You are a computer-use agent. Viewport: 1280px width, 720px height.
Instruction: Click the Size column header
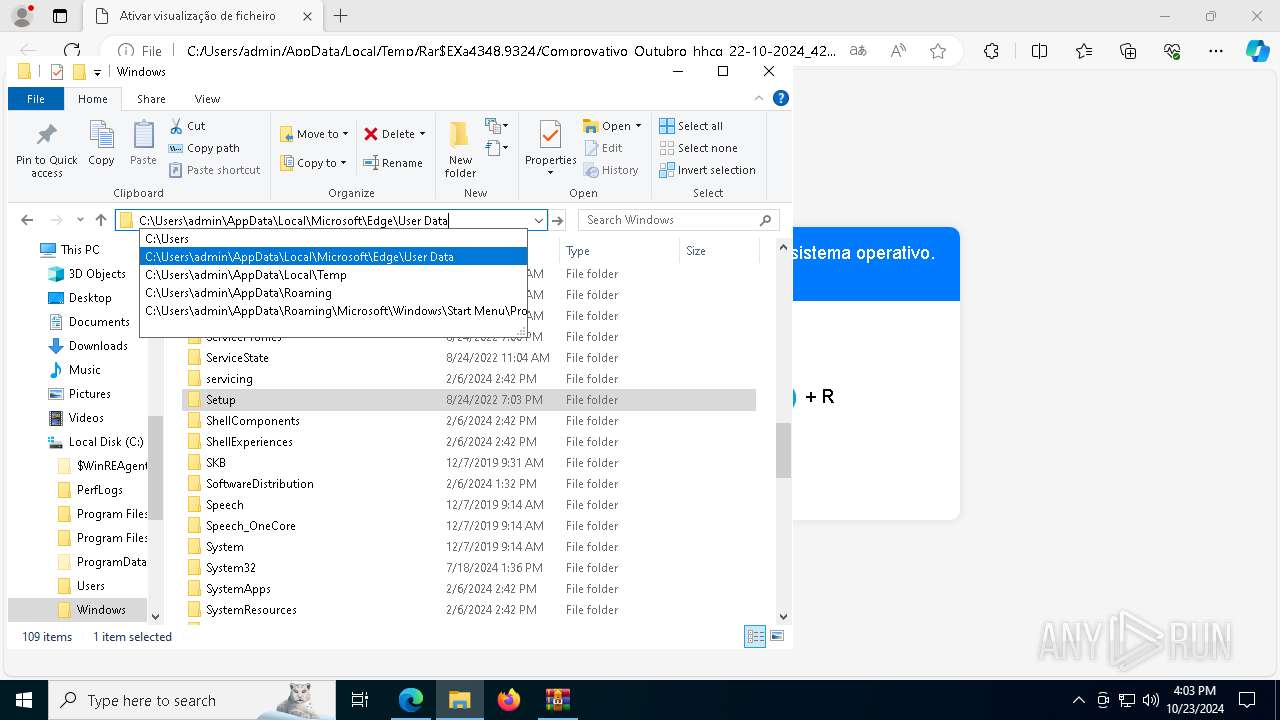coord(718,251)
